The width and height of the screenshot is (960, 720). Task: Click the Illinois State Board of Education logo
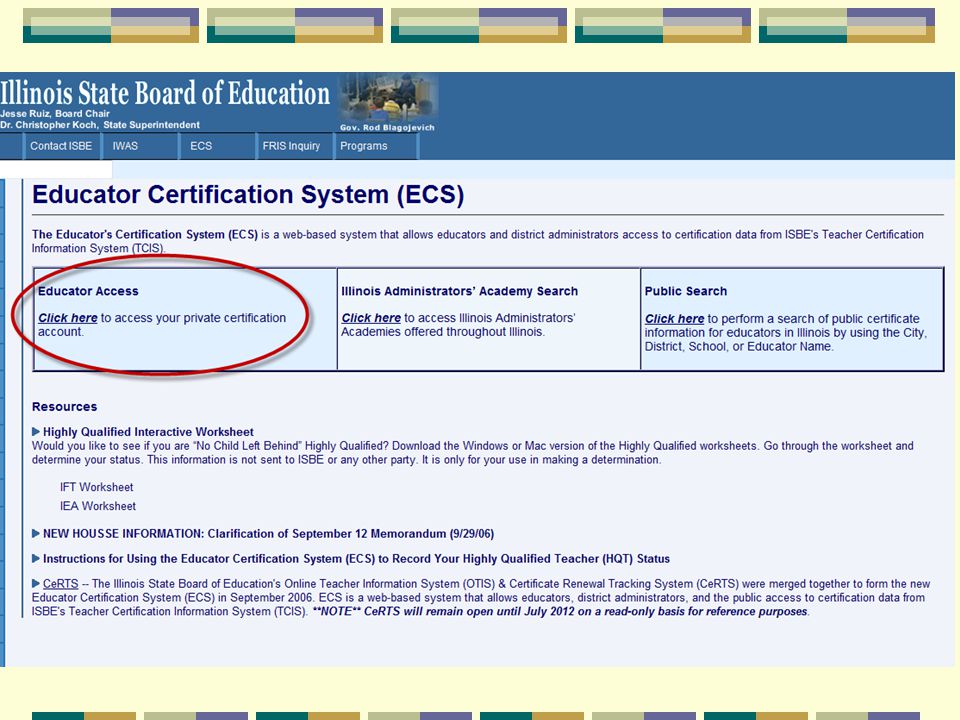point(165,95)
